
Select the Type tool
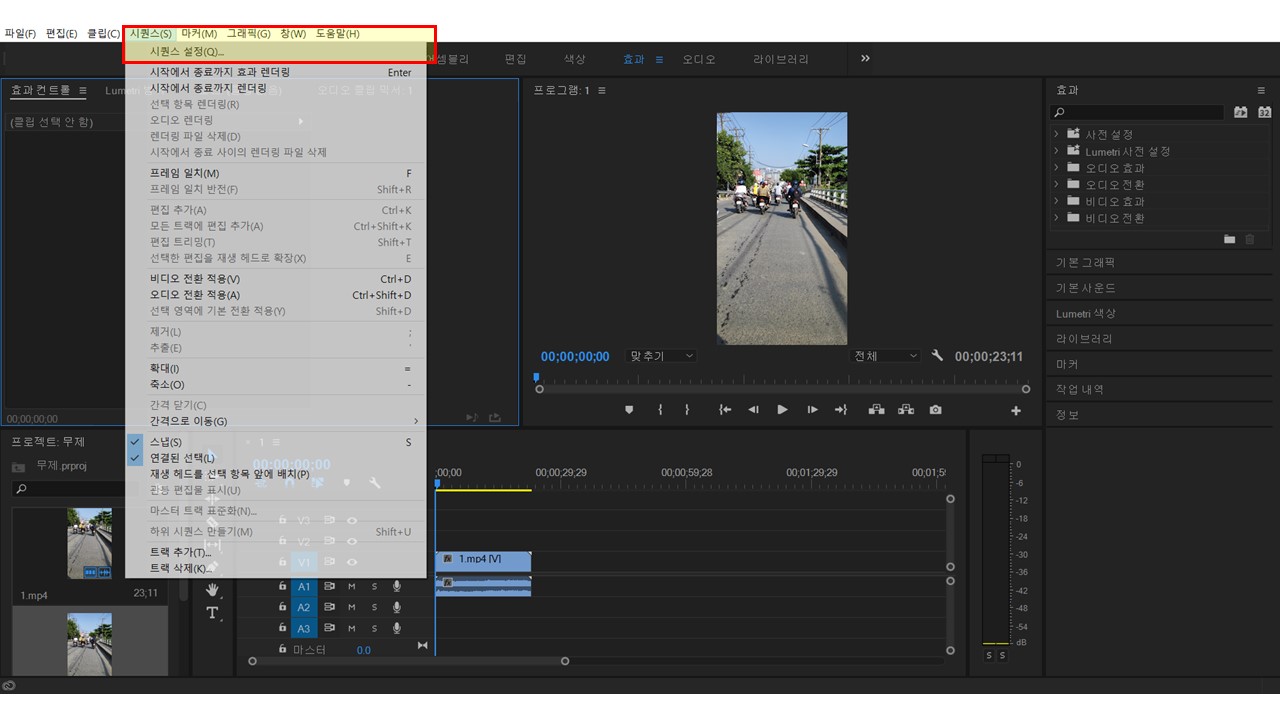coord(212,613)
